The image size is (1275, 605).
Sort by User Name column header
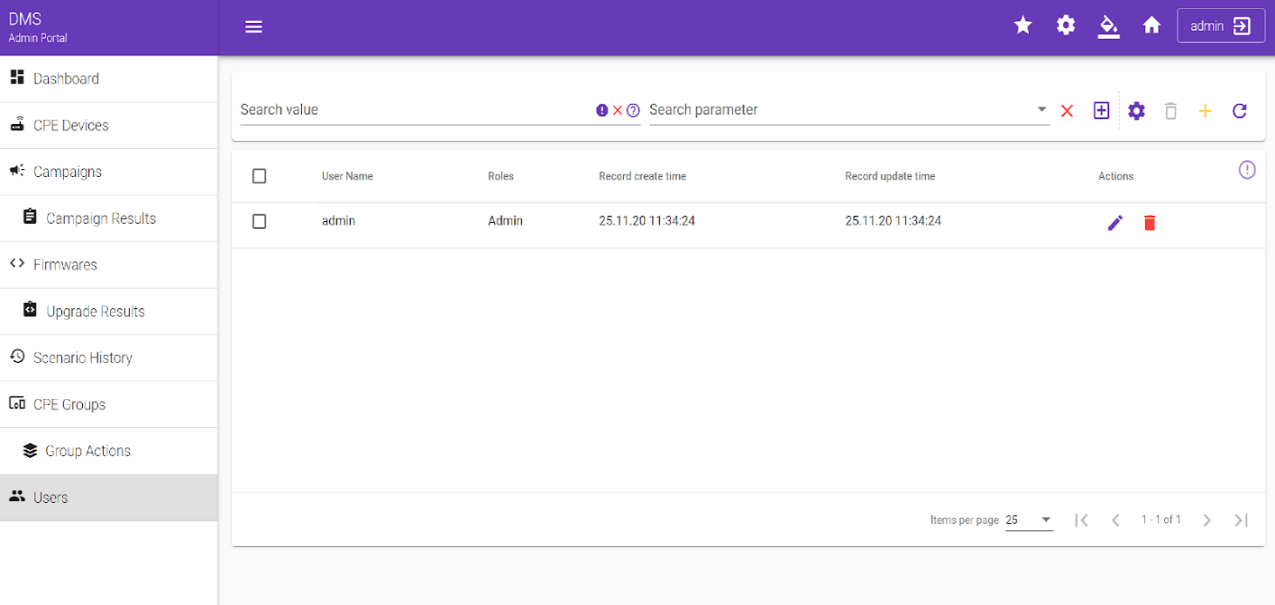point(347,176)
